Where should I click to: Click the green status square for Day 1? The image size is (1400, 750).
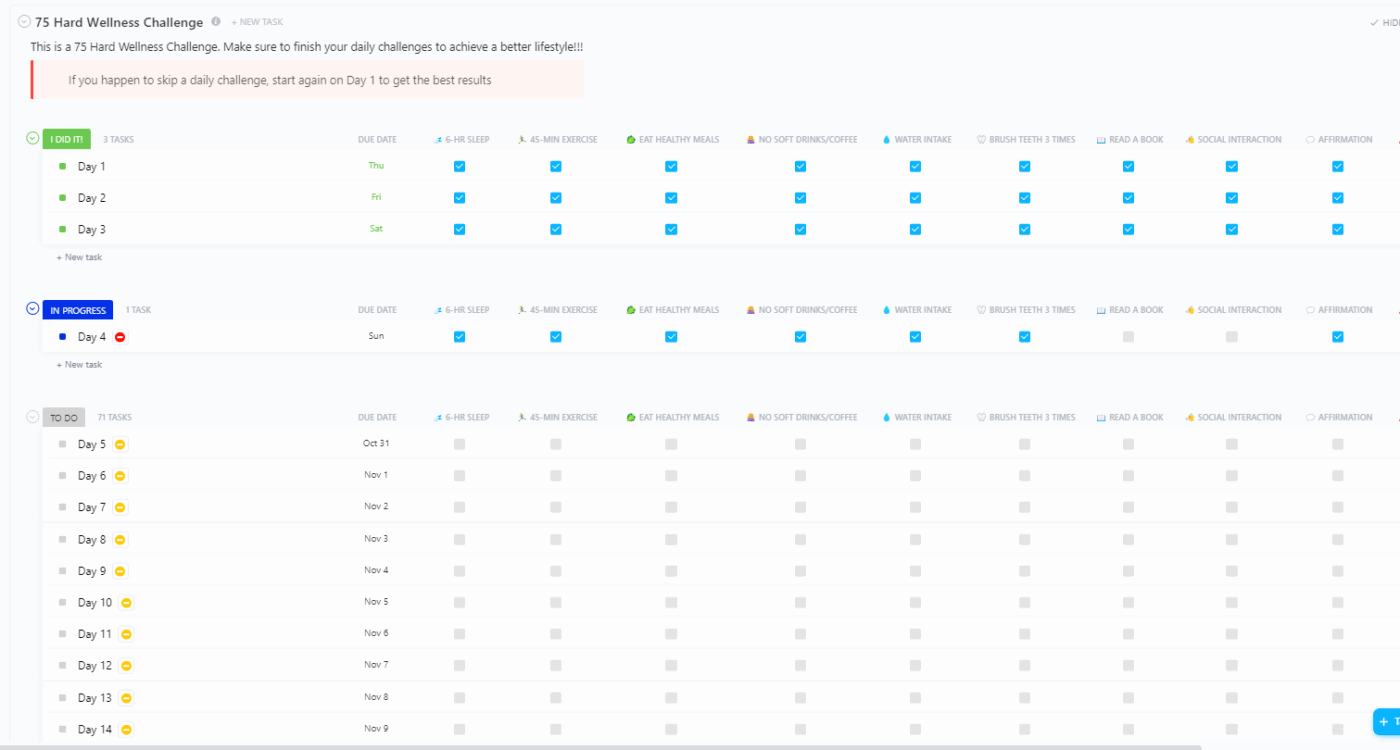[x=62, y=167]
